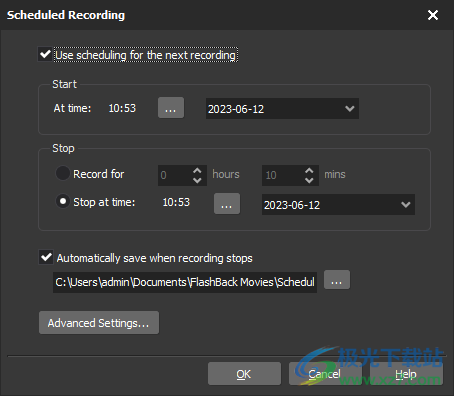Screen dimensions: 454x396
Task: Click into the hours input field
Action: pos(175,175)
